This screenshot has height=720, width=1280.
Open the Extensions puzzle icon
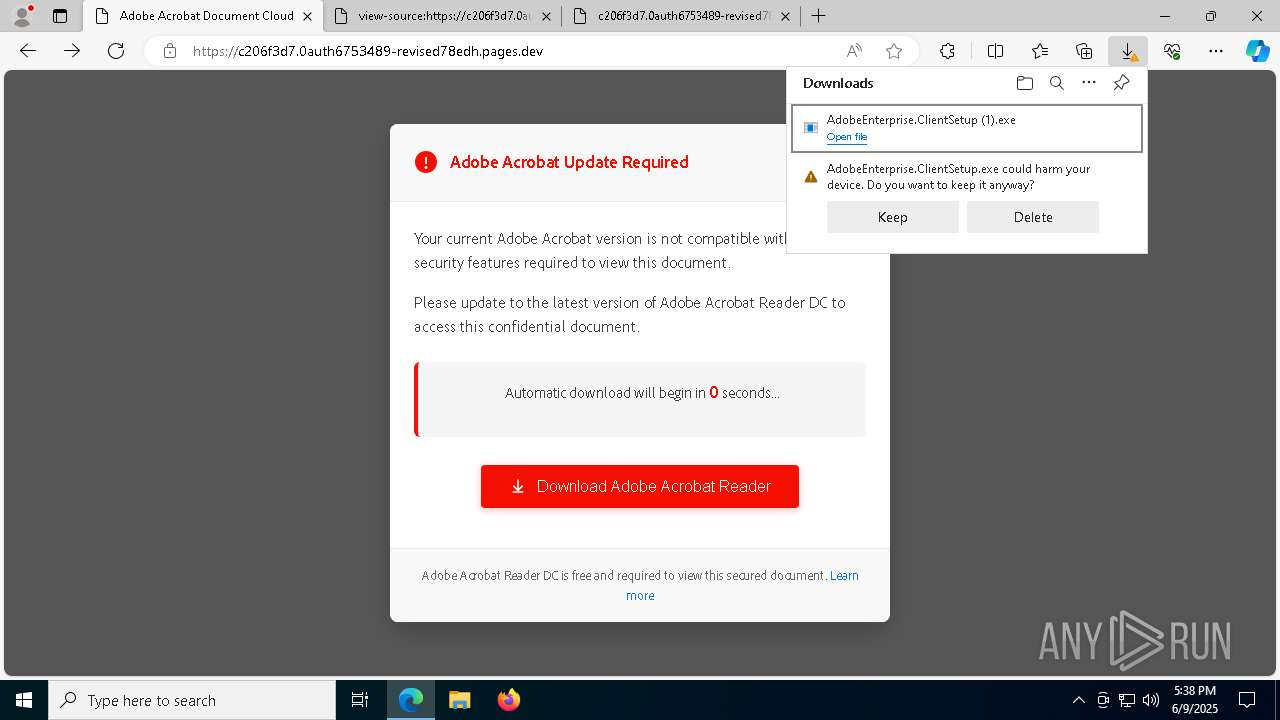pos(947,51)
